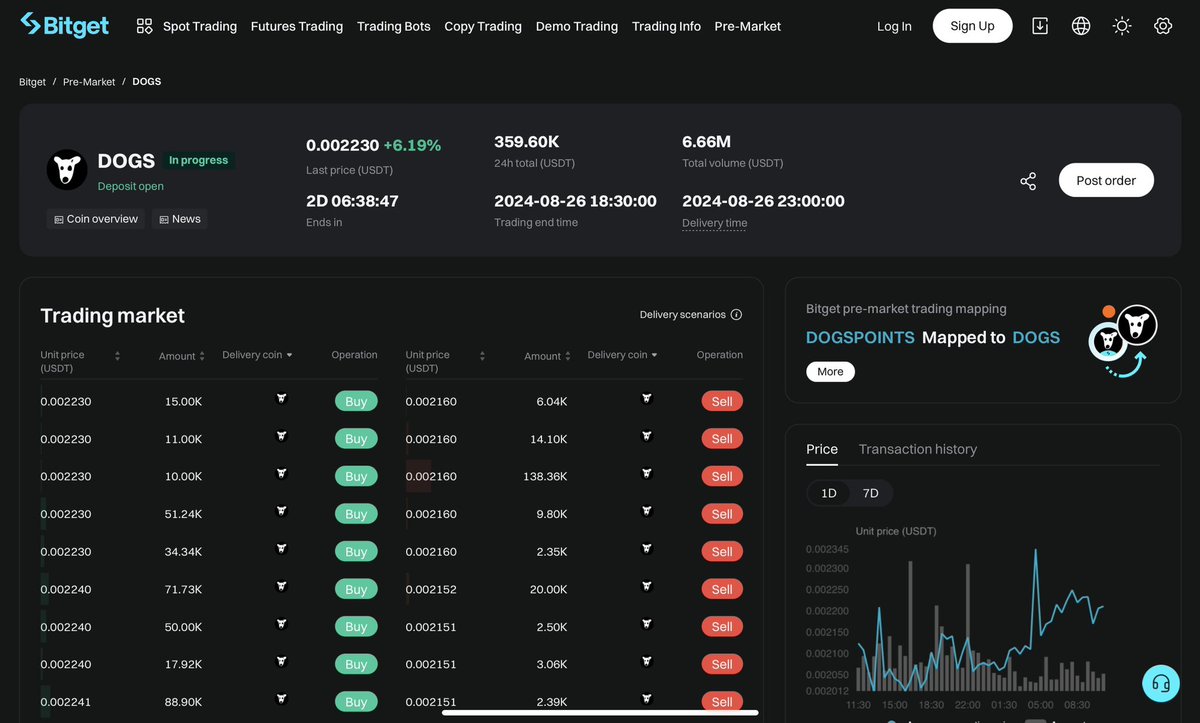The height and width of the screenshot is (723, 1200).
Task: Open the apps grid menu icon
Action: pos(145,26)
